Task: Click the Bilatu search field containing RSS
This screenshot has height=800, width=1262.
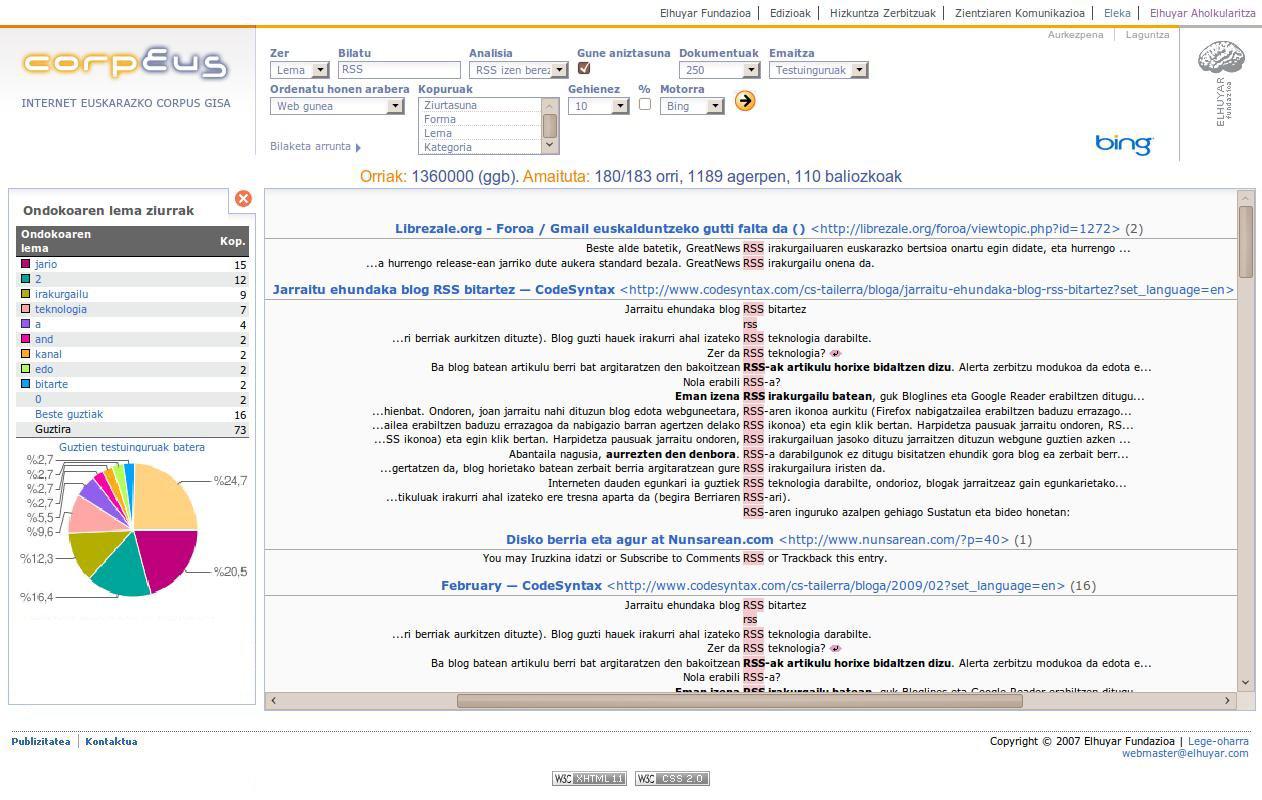Action: coord(398,70)
